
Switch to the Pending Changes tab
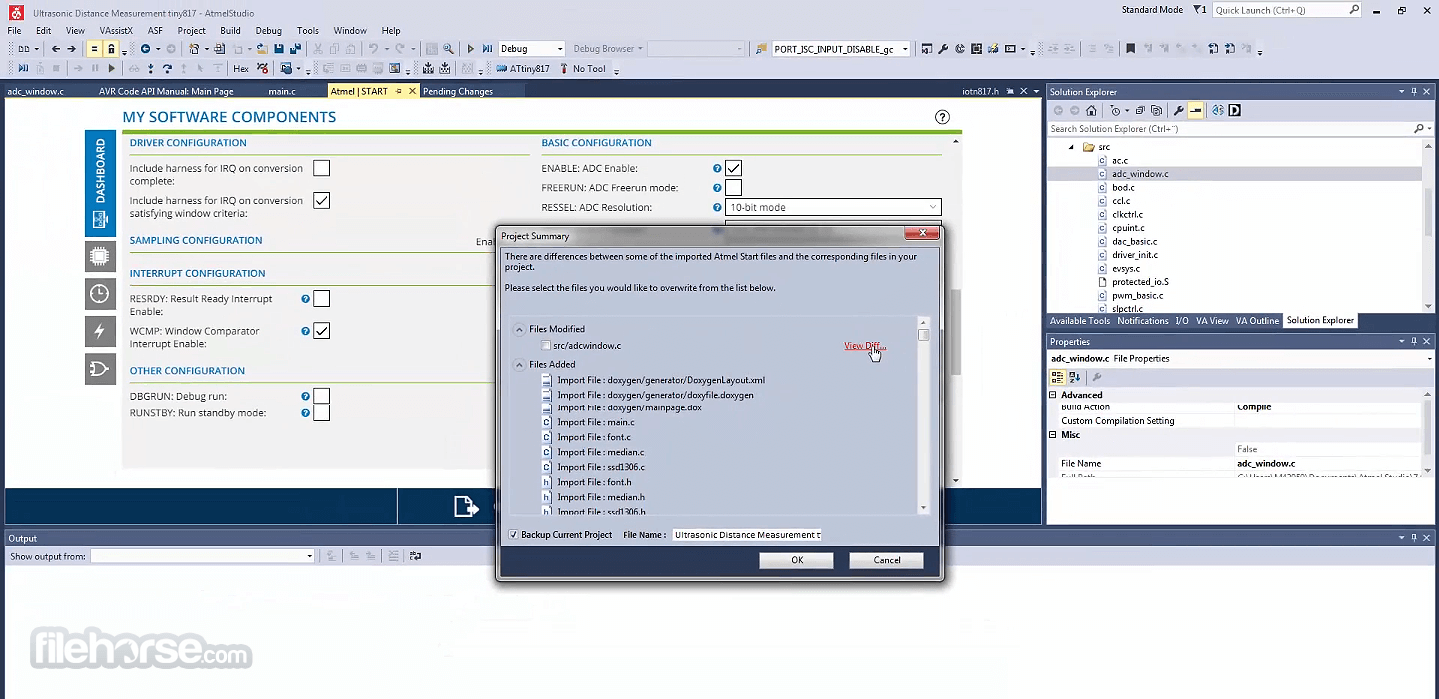click(x=458, y=91)
